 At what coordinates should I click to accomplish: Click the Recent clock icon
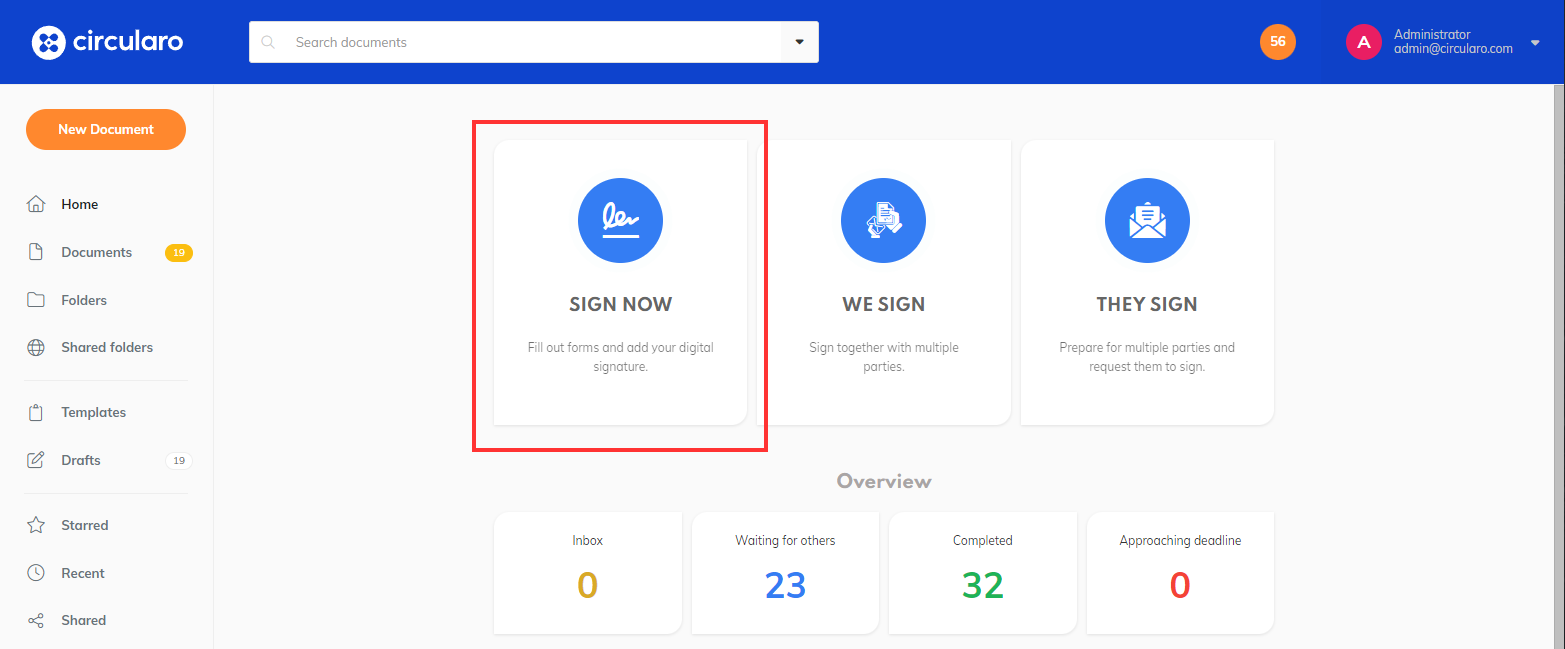coord(36,572)
